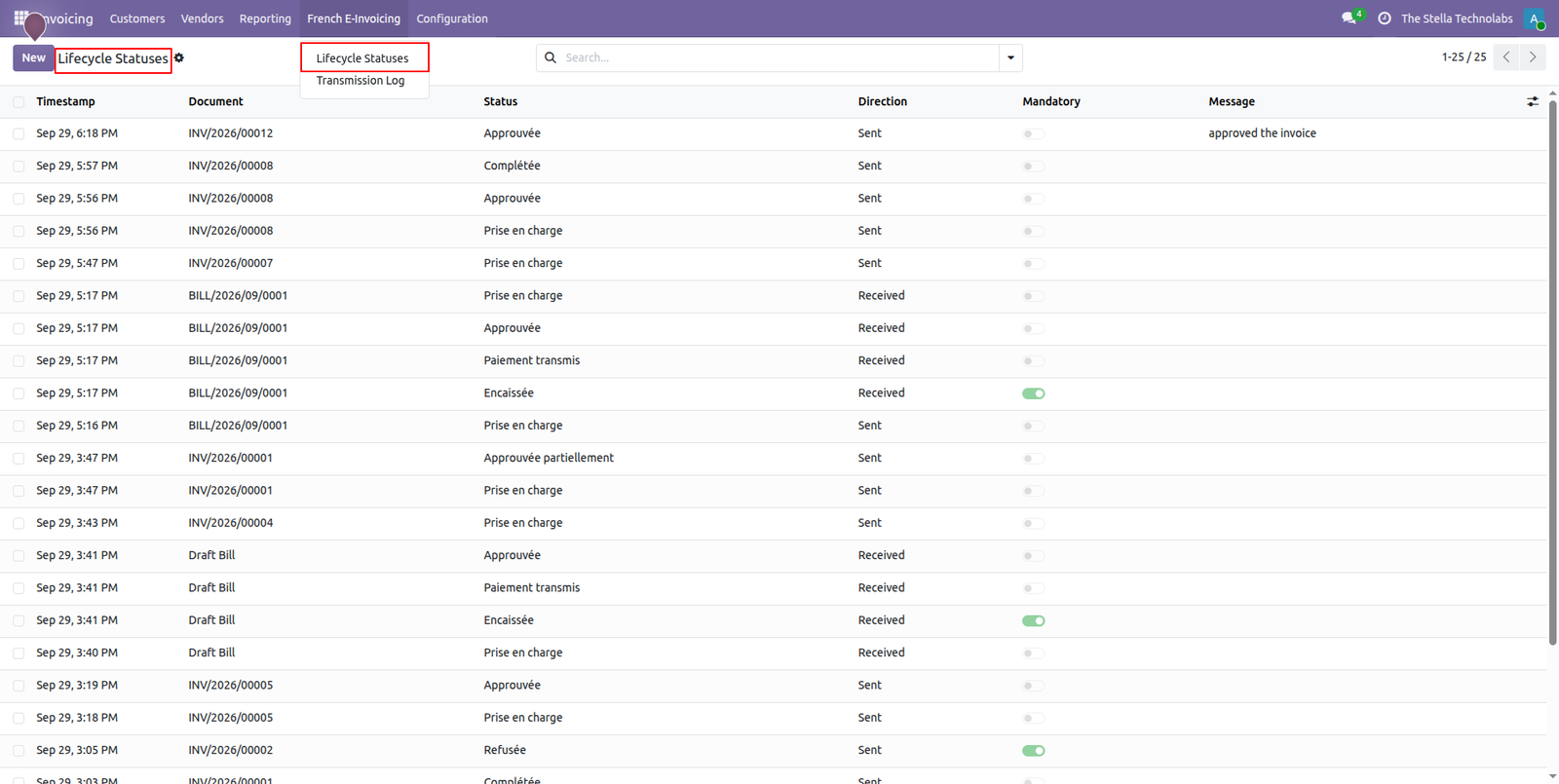Sort by the Direction column header
This screenshot has width=1559, height=784.
(883, 101)
